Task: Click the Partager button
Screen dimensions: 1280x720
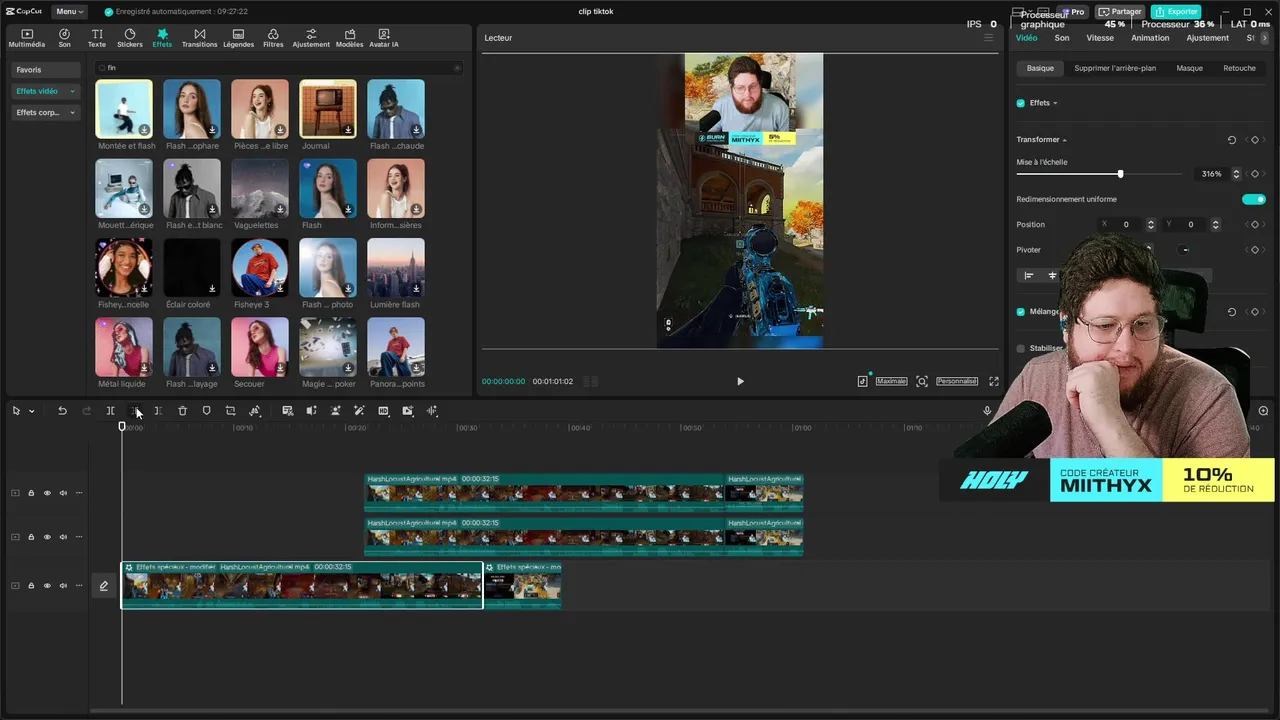Action: (x=1120, y=12)
